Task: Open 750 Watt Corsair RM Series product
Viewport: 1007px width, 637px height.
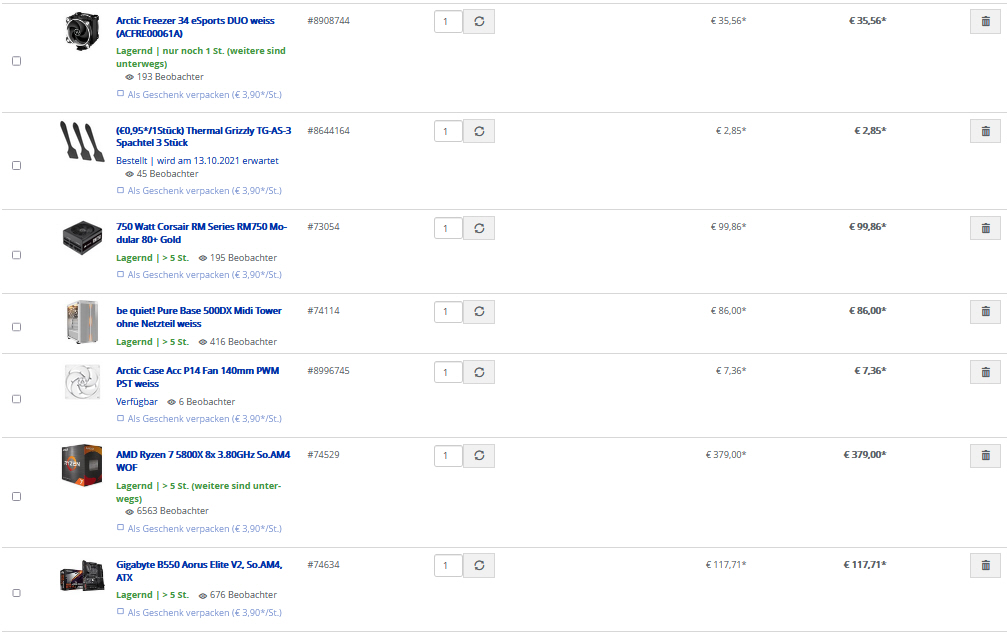Action: pos(202,233)
